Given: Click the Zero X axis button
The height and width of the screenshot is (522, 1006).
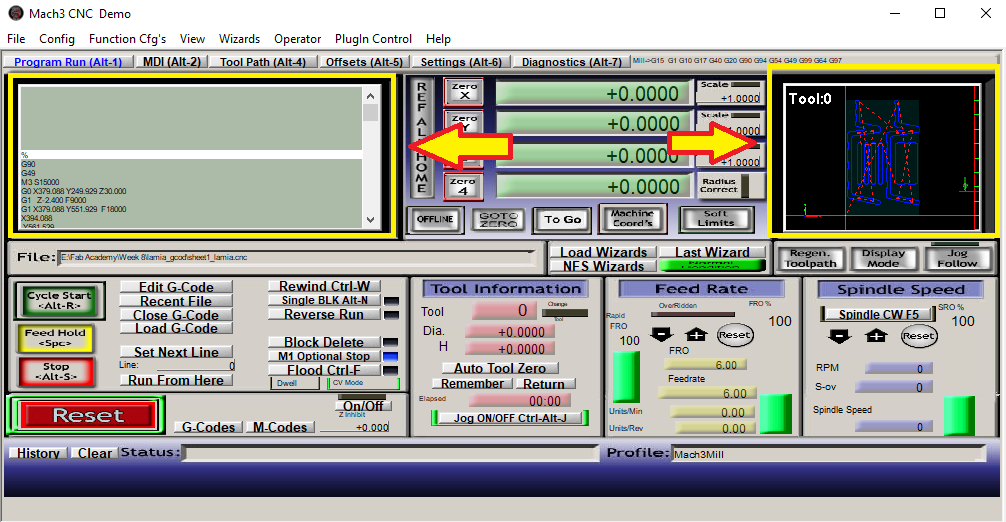Looking at the screenshot, I should pos(463,92).
